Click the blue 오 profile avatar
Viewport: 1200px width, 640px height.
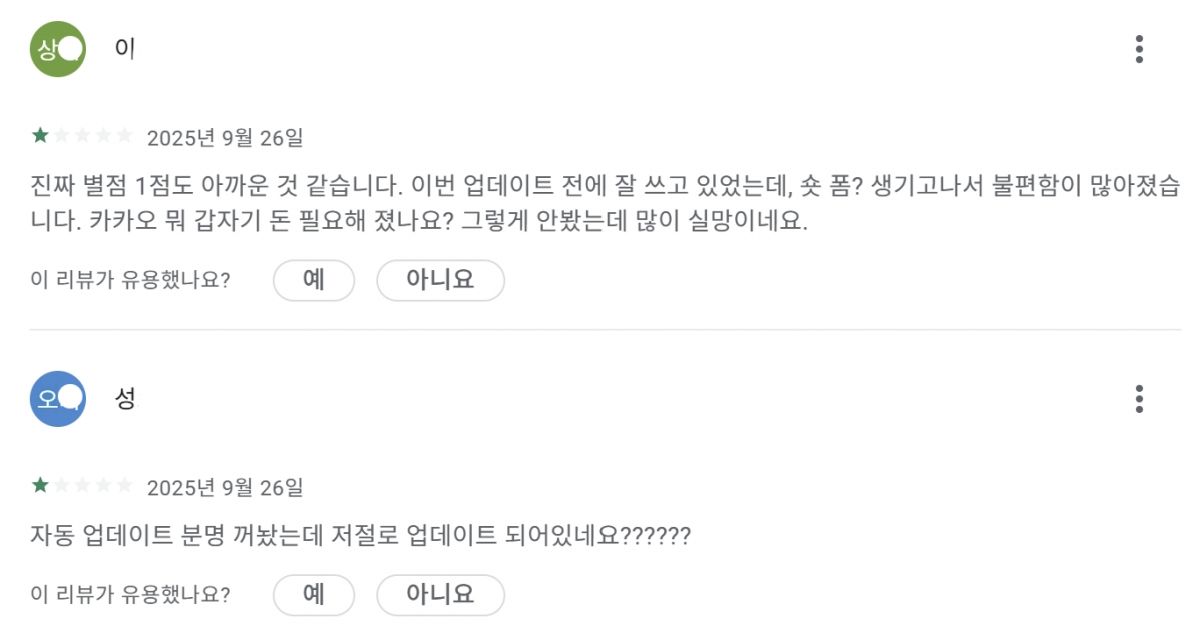pos(58,399)
